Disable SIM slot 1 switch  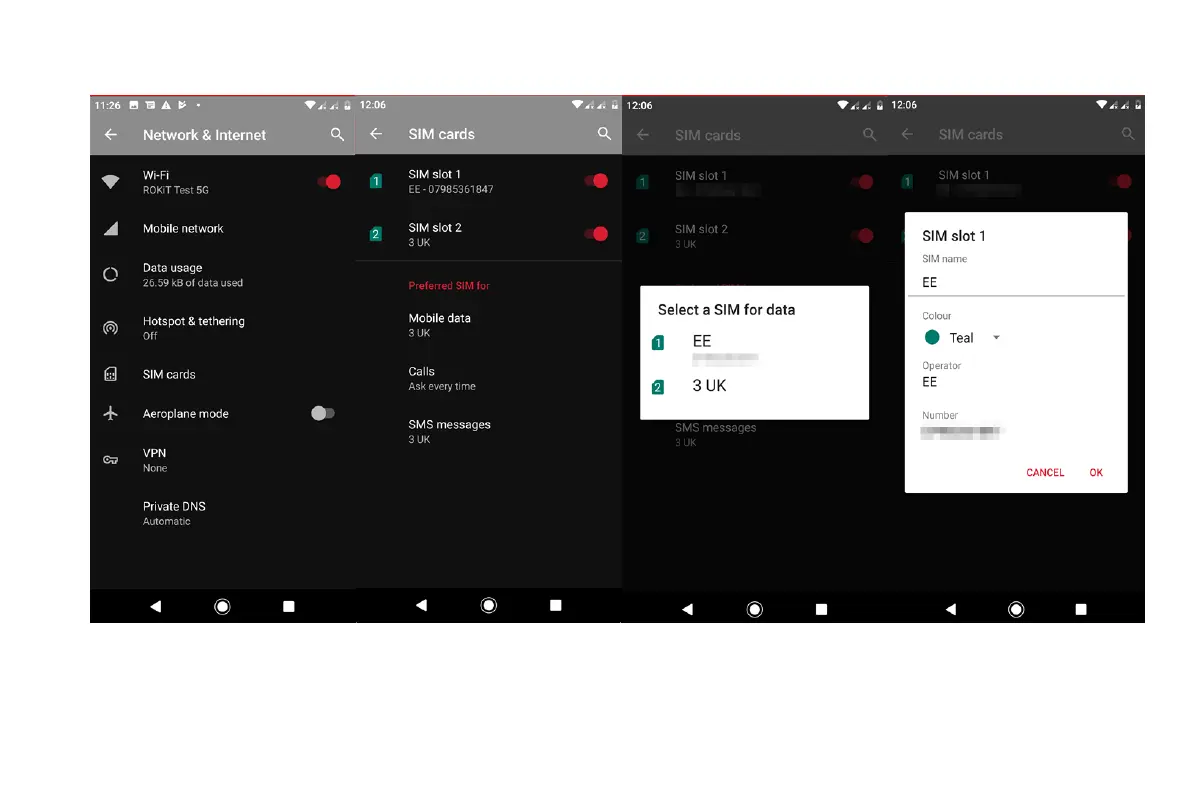pos(596,181)
